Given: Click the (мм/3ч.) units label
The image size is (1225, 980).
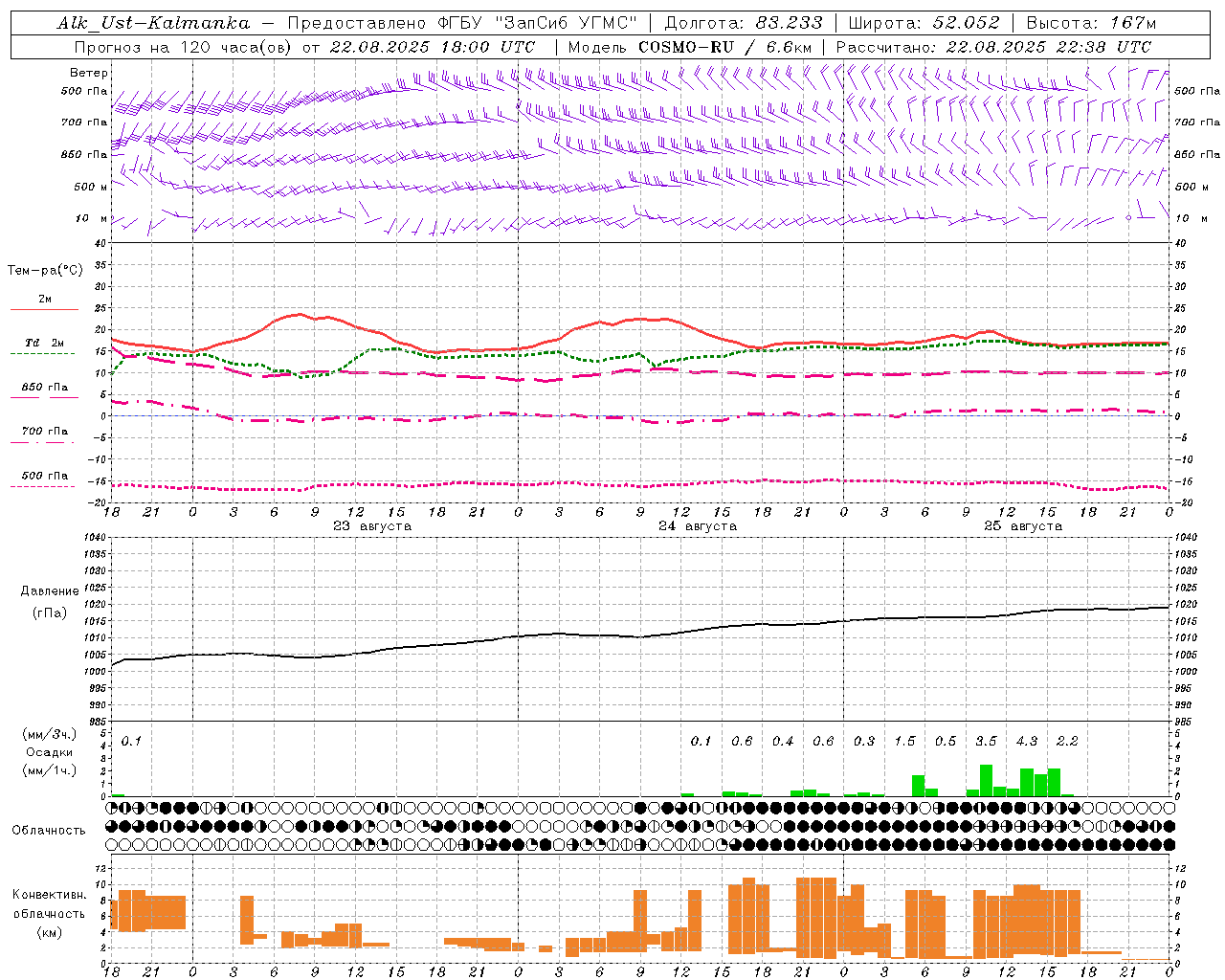Looking at the screenshot, I should pyautogui.click(x=49, y=734).
